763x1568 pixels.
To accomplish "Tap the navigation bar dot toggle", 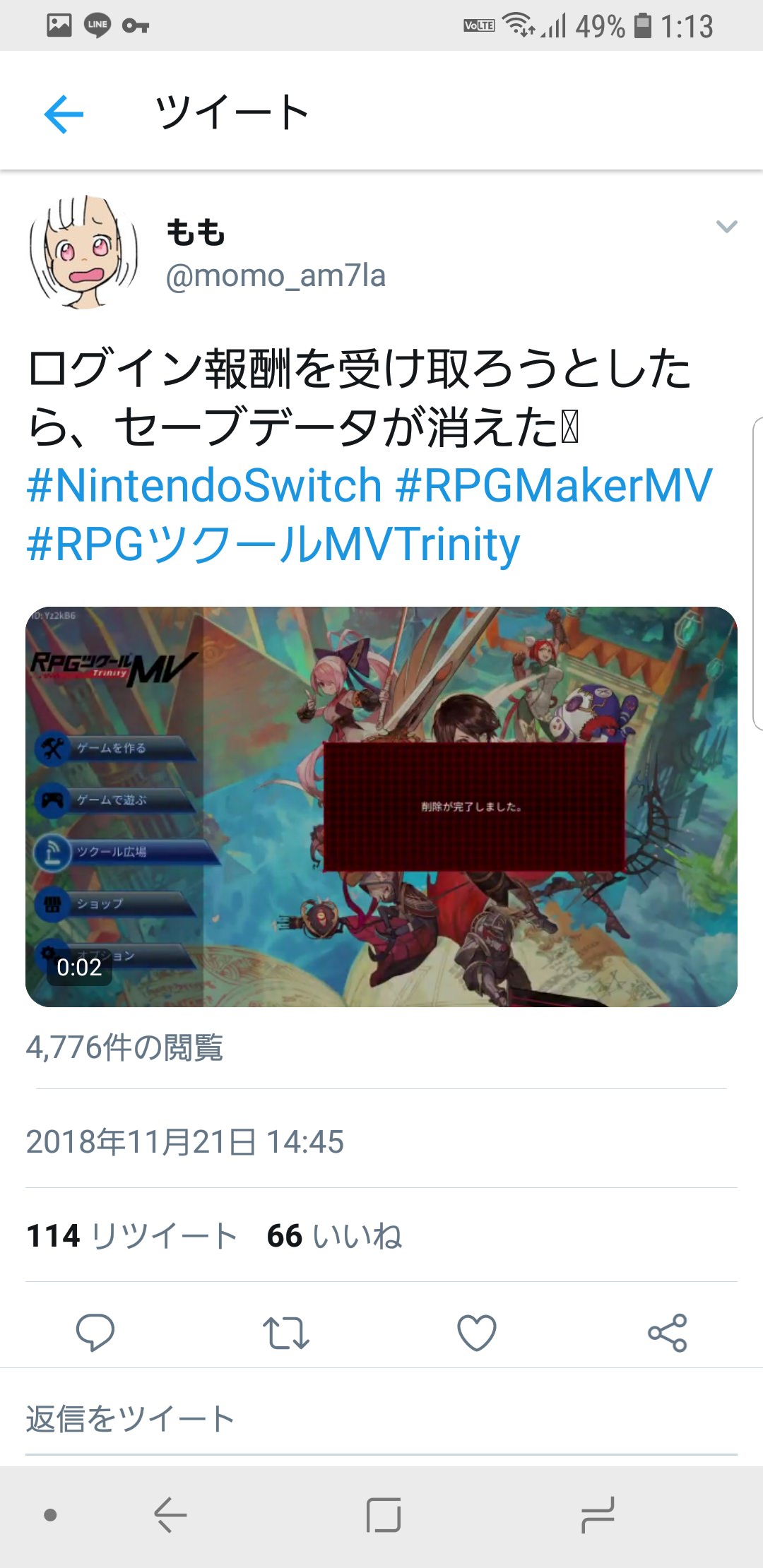I will [50, 1515].
